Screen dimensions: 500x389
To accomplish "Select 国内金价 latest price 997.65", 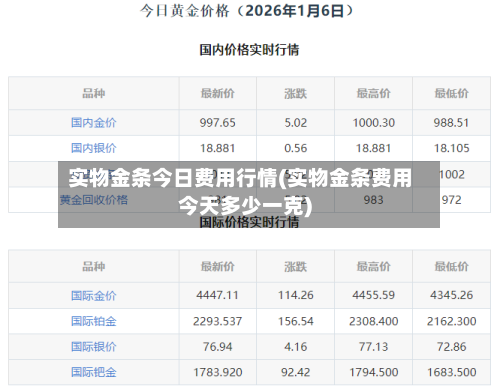I will pyautogui.click(x=218, y=123).
